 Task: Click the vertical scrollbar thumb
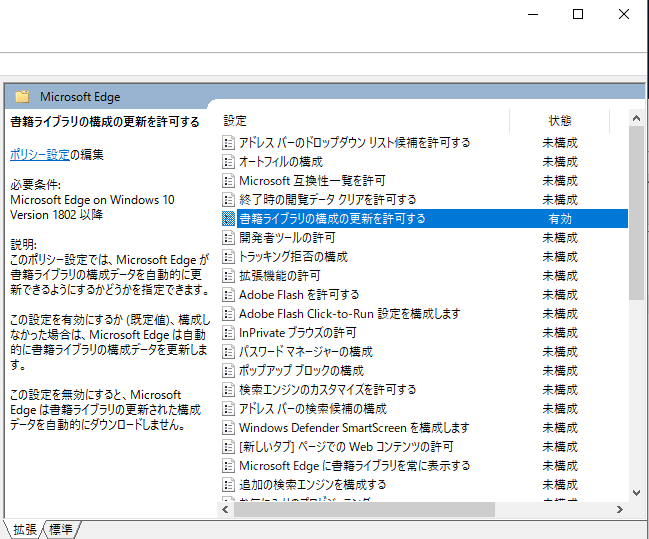point(637,213)
